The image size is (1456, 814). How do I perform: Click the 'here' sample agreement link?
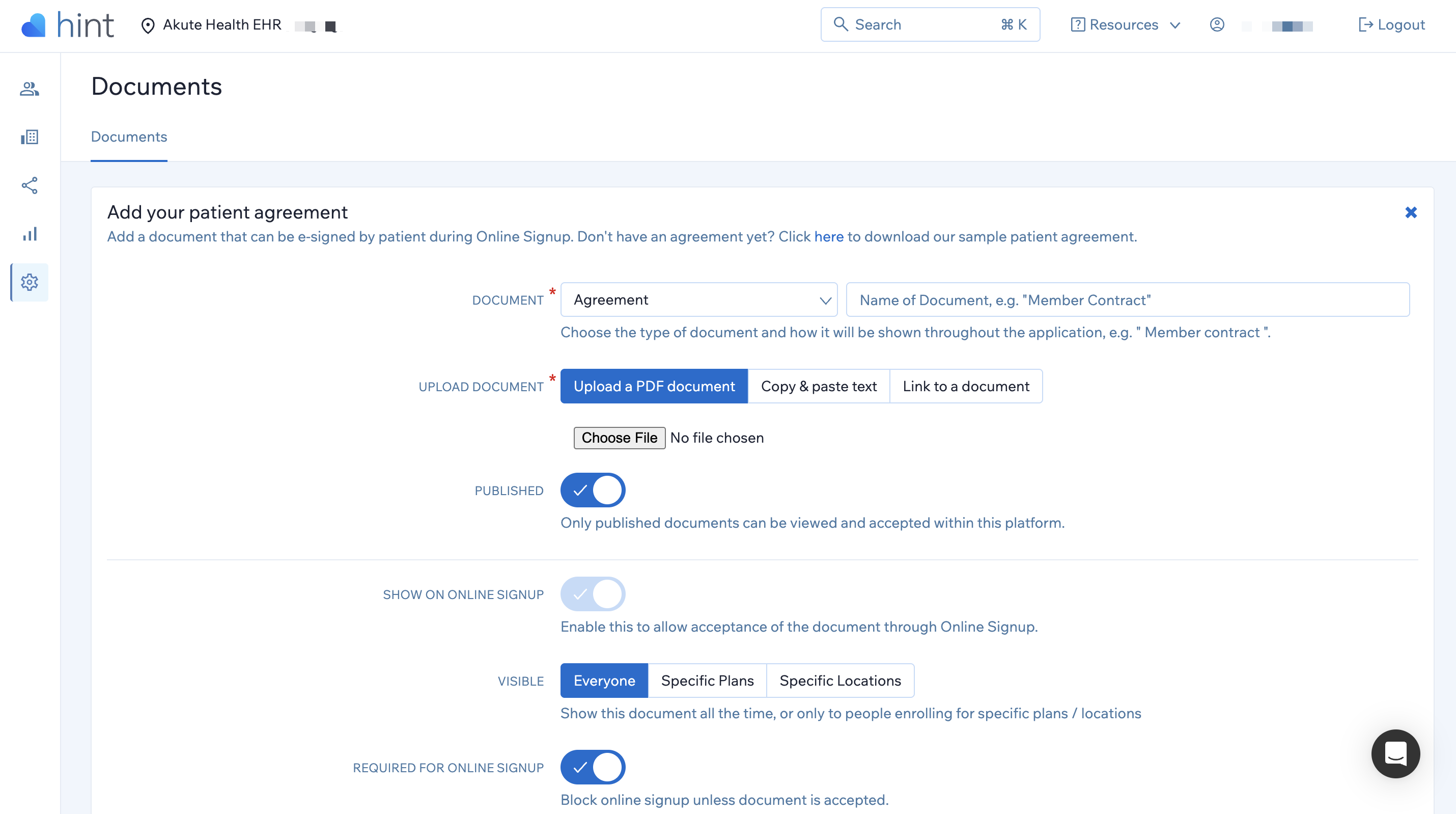[x=829, y=236]
